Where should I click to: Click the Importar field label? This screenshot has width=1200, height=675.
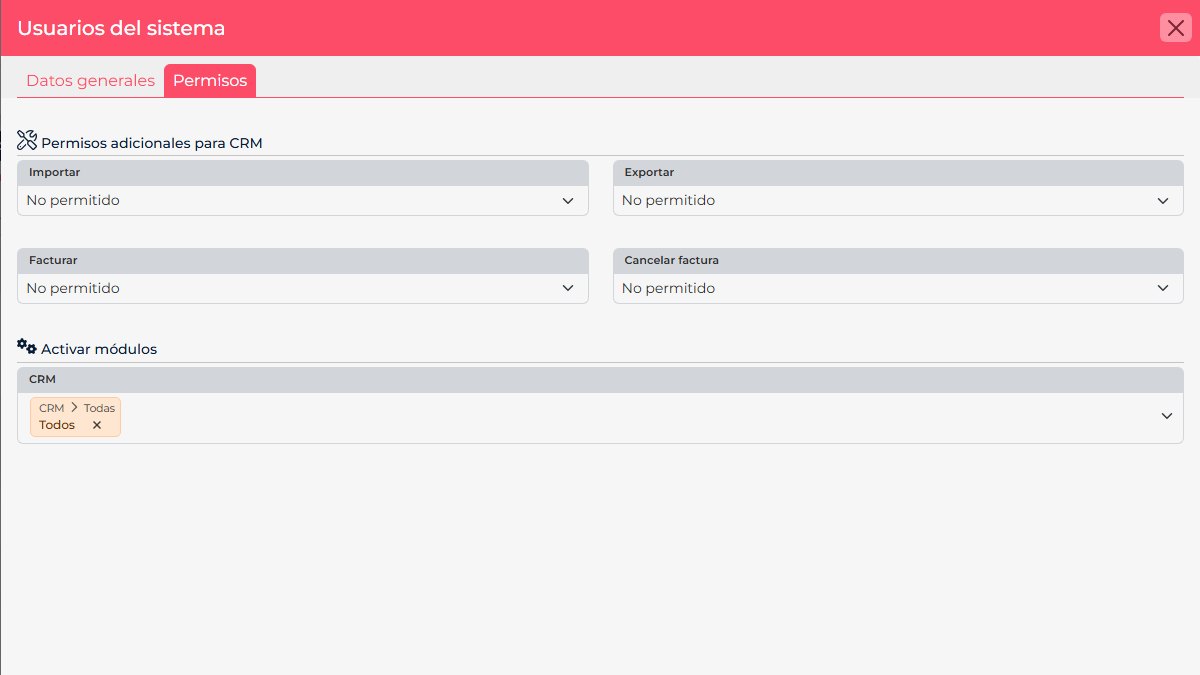pyautogui.click(x=55, y=172)
